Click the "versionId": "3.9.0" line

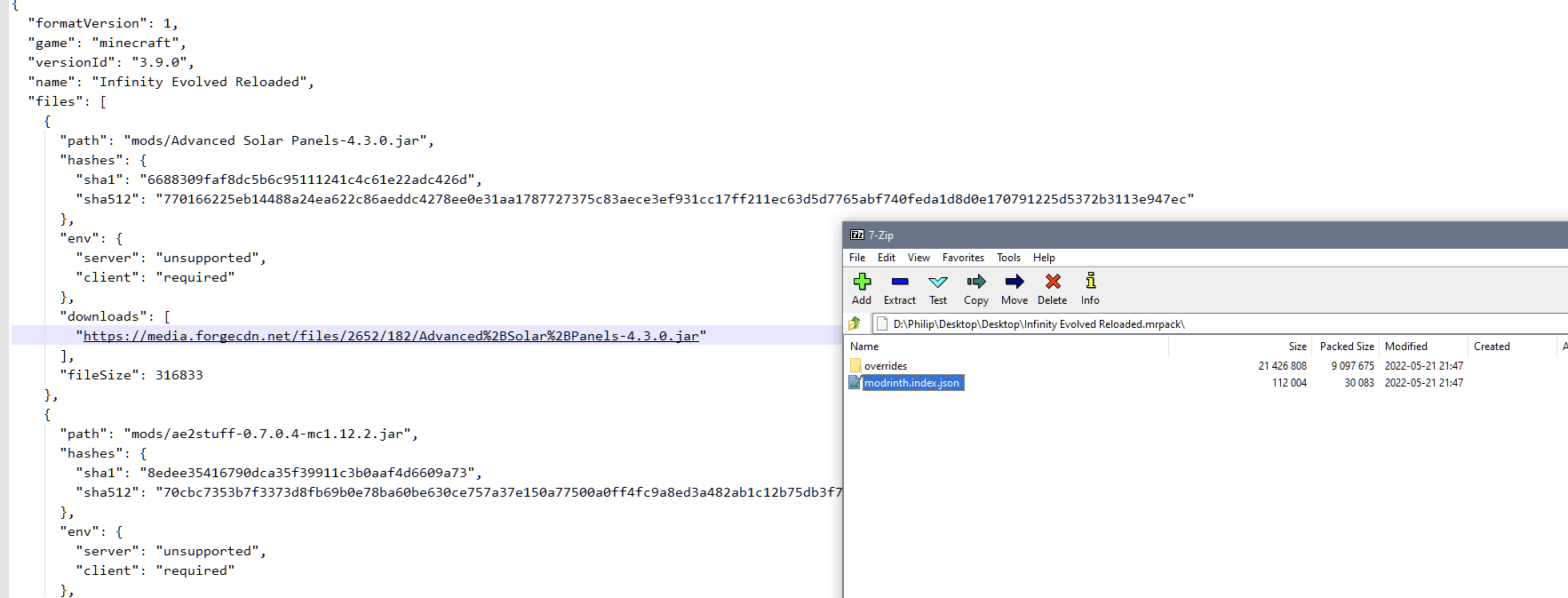tap(111, 62)
